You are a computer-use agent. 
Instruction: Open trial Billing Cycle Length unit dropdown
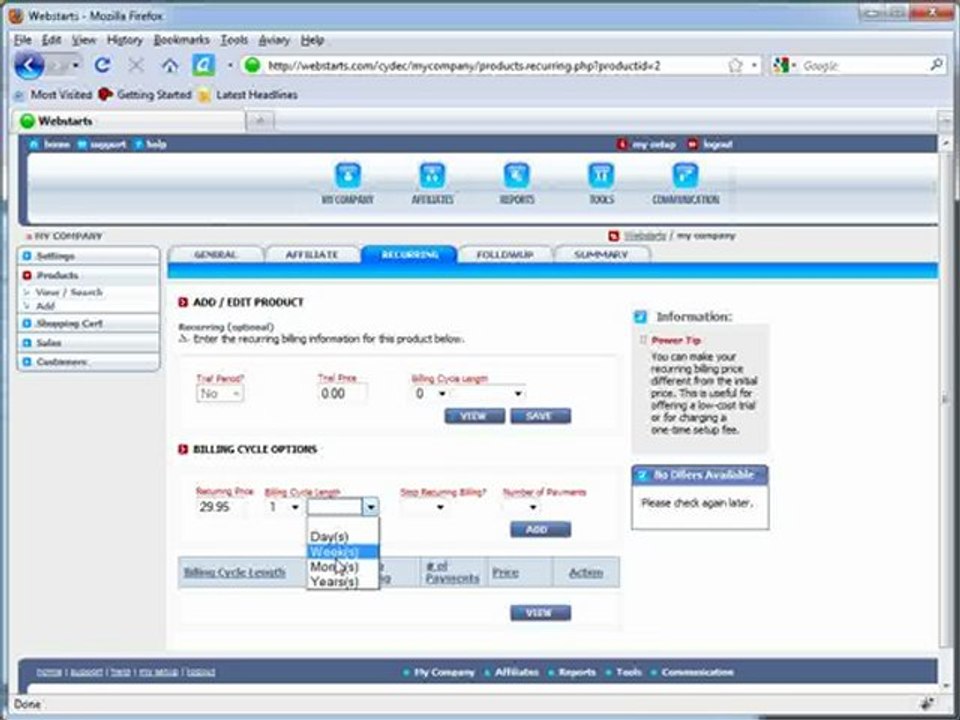[487, 393]
